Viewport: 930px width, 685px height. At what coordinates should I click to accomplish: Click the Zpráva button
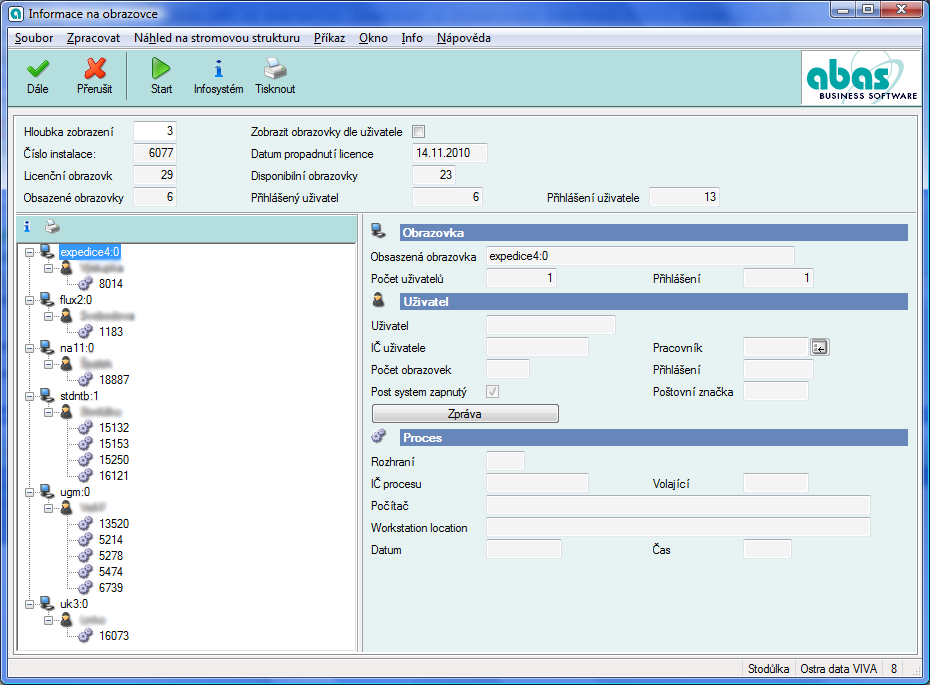coord(465,413)
